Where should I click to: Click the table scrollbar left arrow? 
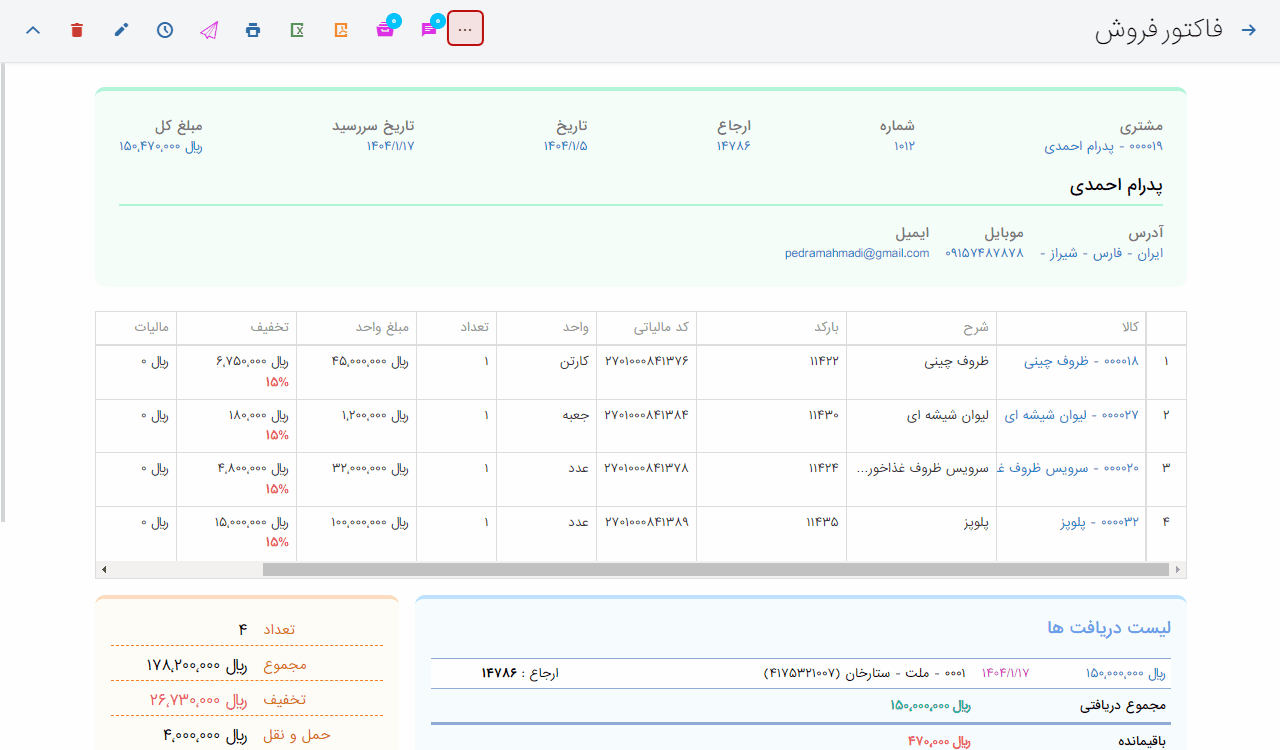pyautogui.click(x=104, y=570)
